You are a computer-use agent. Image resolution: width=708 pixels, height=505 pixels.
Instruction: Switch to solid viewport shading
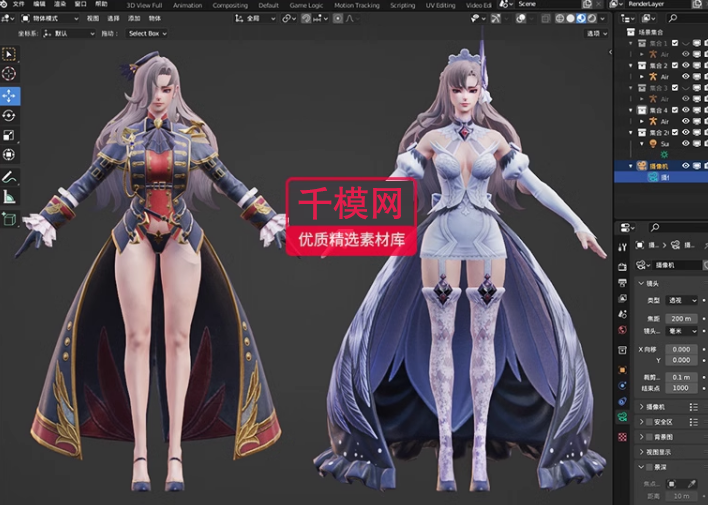(570, 19)
